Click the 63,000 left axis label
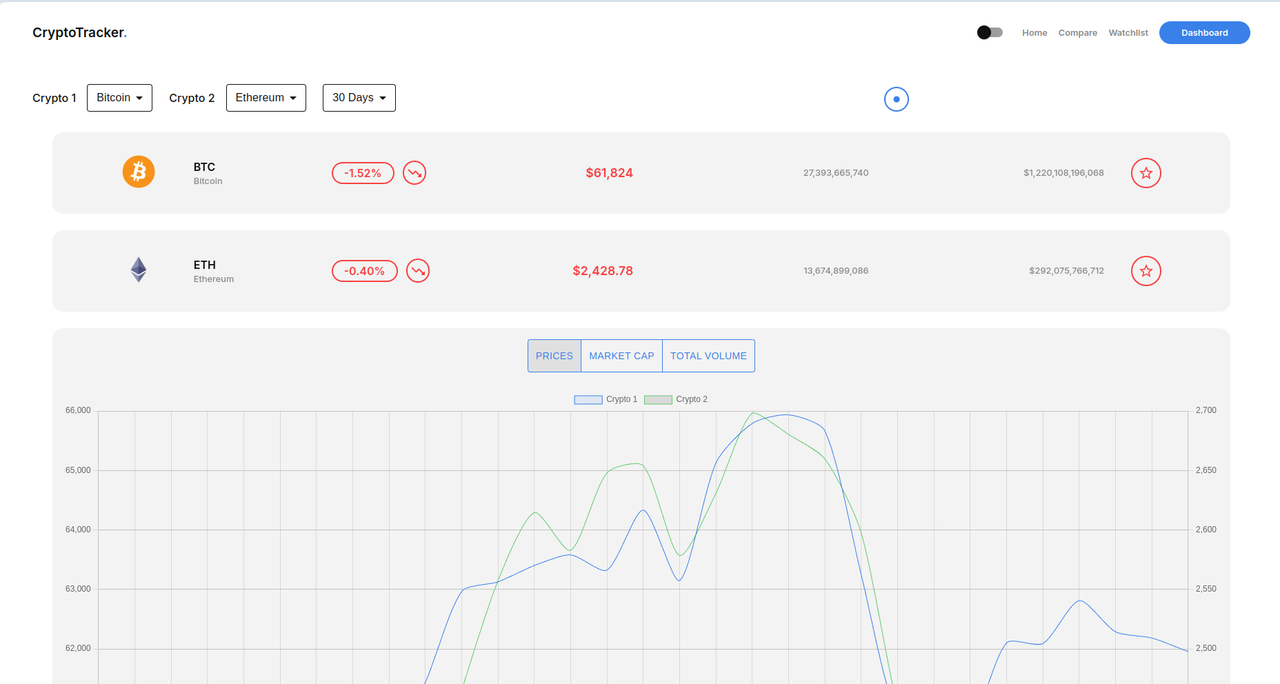The image size is (1280, 684). [77, 589]
